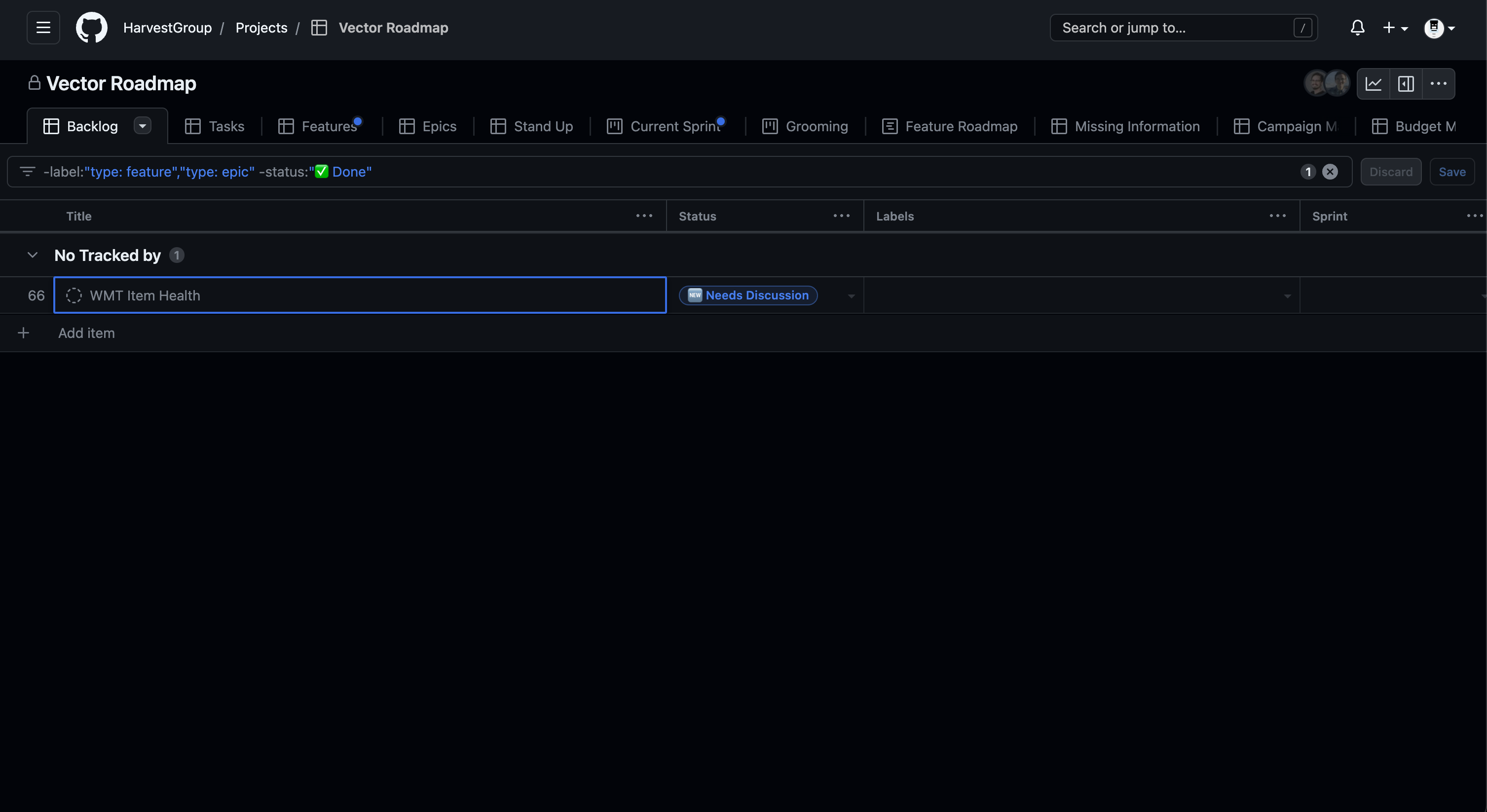Open the Current Sprint board tab
Image resolution: width=1487 pixels, height=812 pixels.
pos(666,126)
